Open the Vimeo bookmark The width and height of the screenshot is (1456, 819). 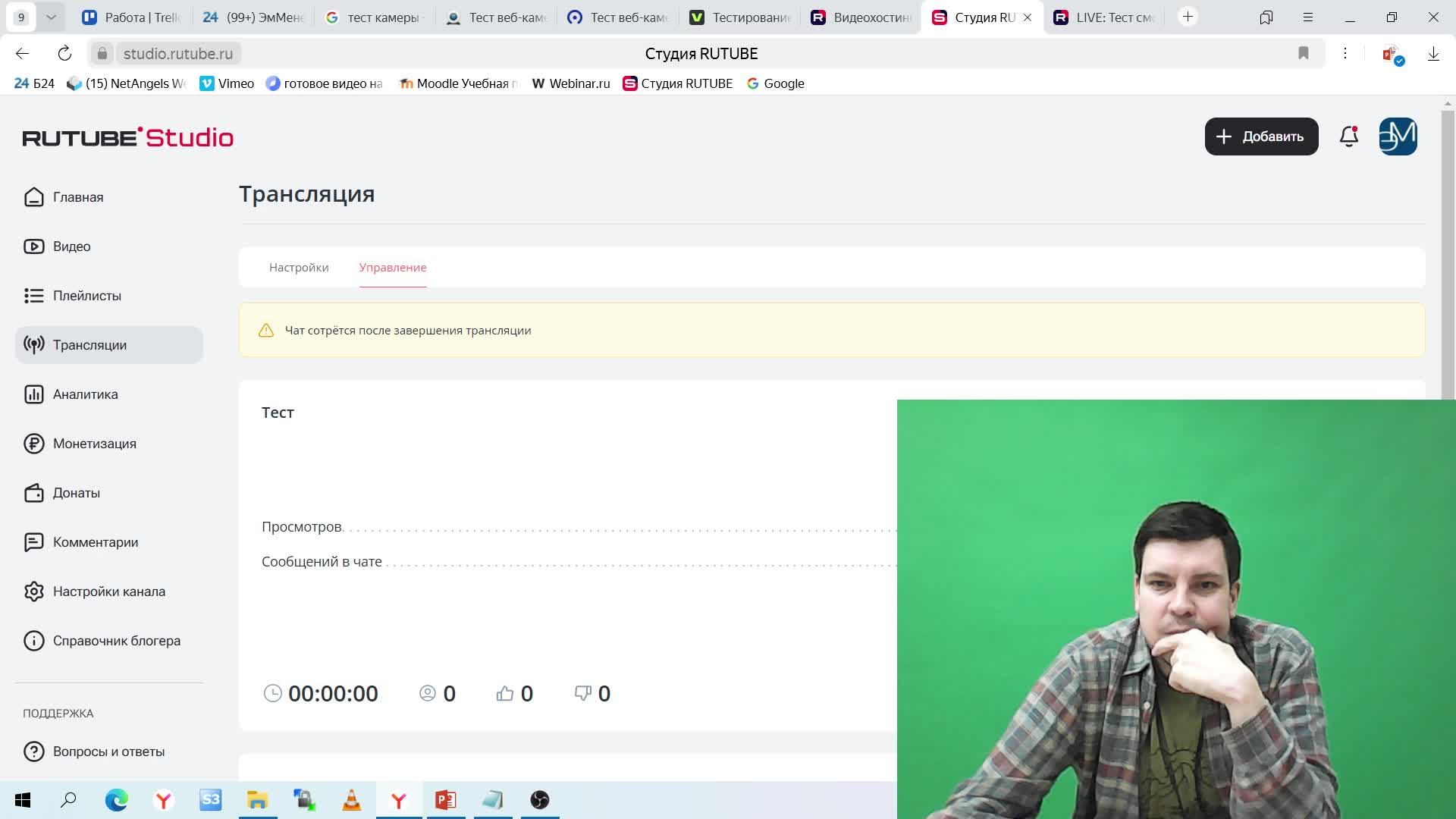(227, 83)
